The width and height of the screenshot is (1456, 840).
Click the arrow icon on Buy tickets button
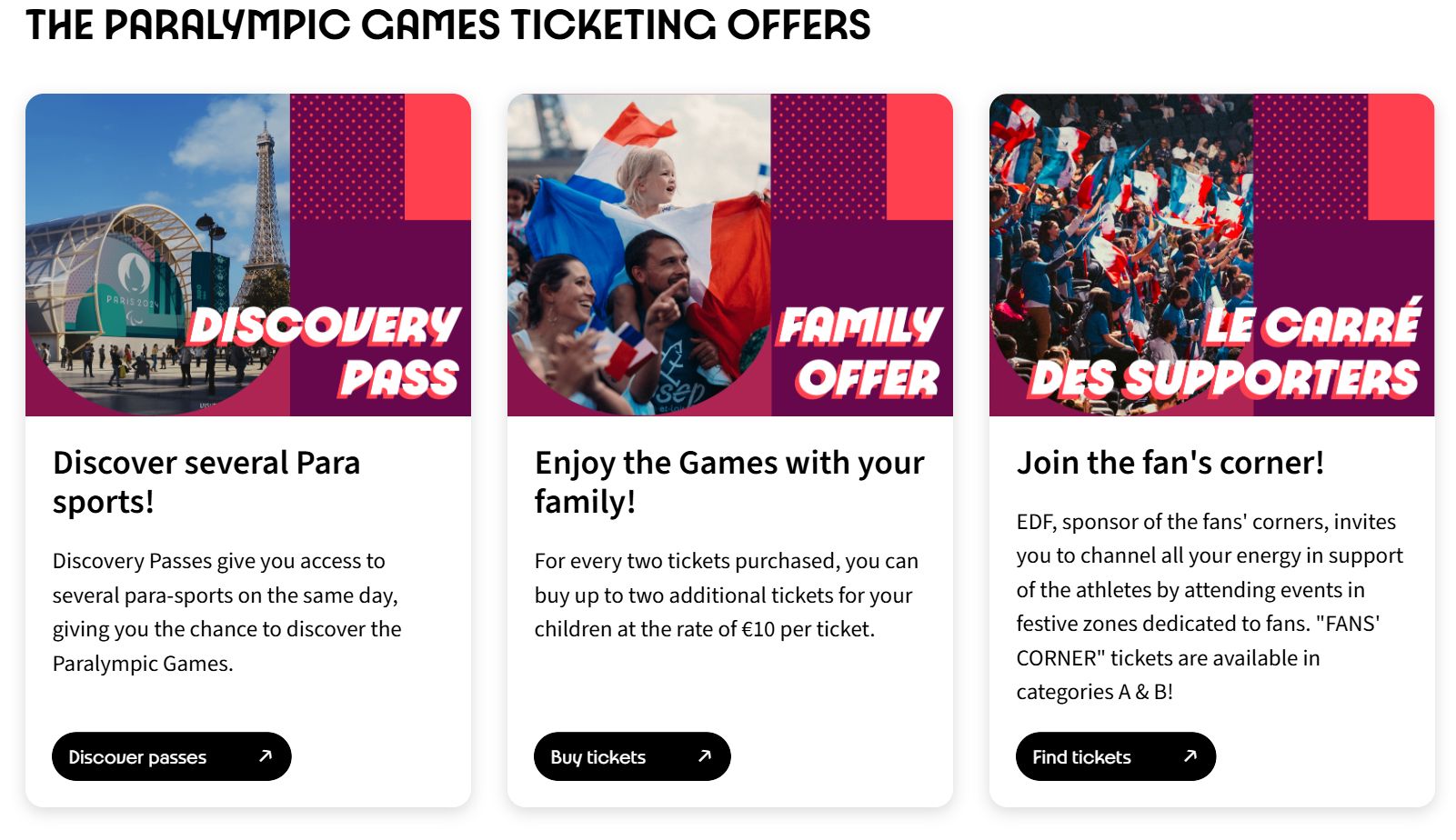(705, 755)
